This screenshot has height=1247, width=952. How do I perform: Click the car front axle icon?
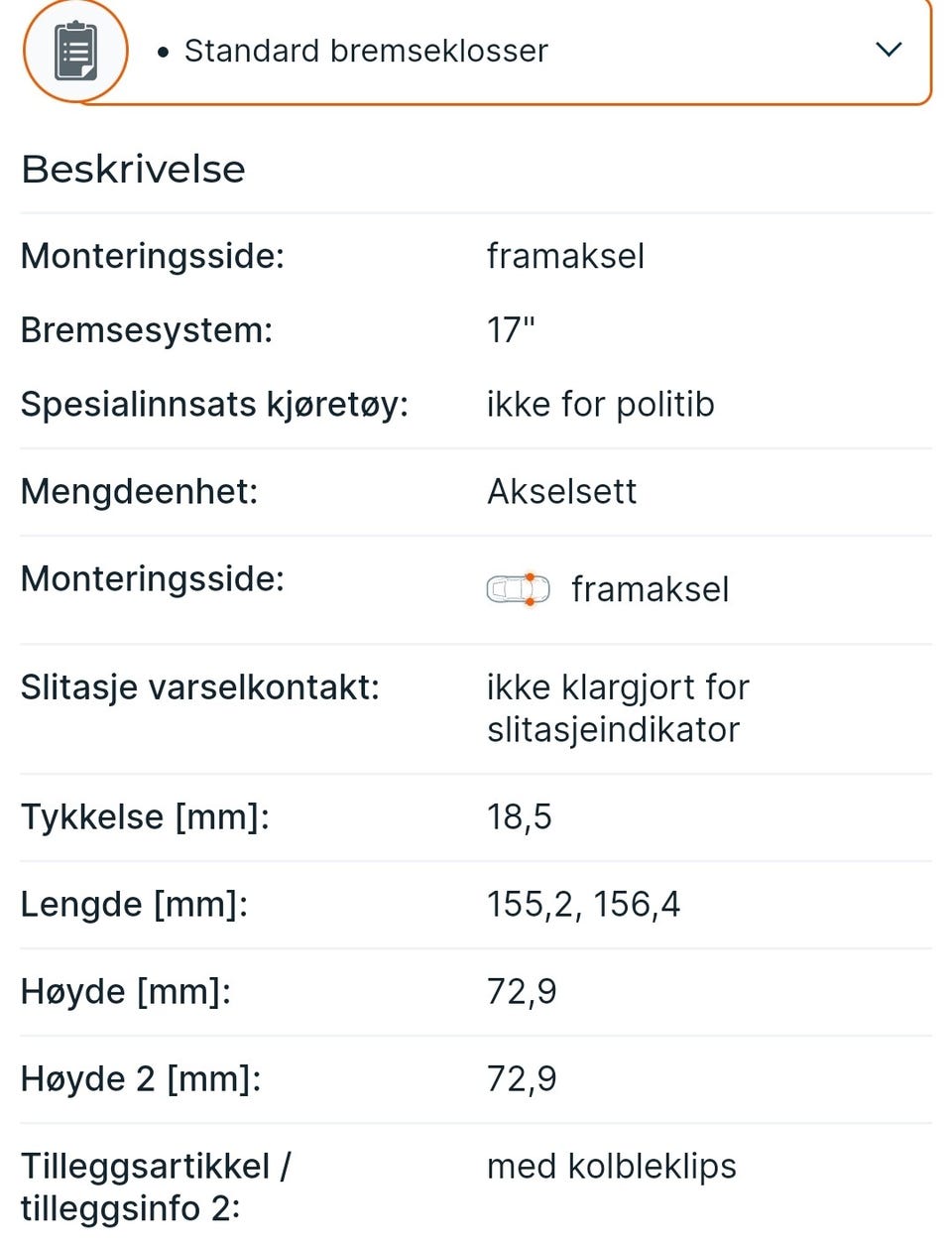pyautogui.click(x=518, y=589)
